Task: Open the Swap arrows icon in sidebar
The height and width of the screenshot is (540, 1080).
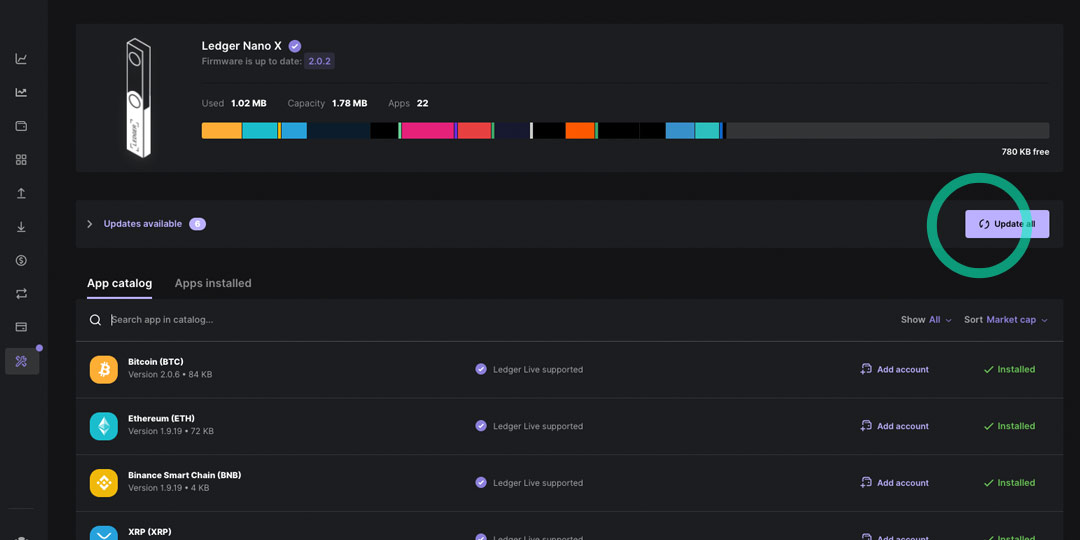Action: pos(21,294)
